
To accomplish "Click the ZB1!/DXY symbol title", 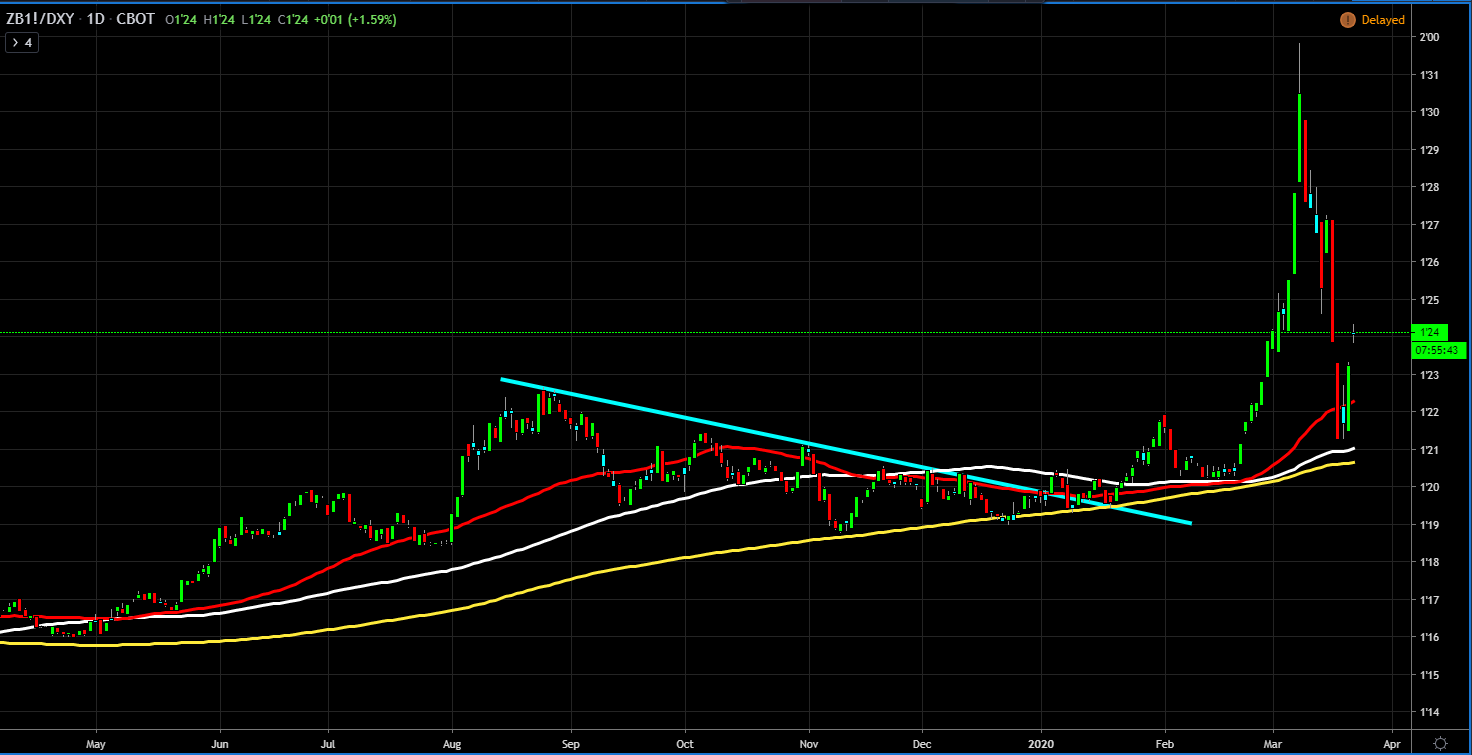I will point(39,19).
